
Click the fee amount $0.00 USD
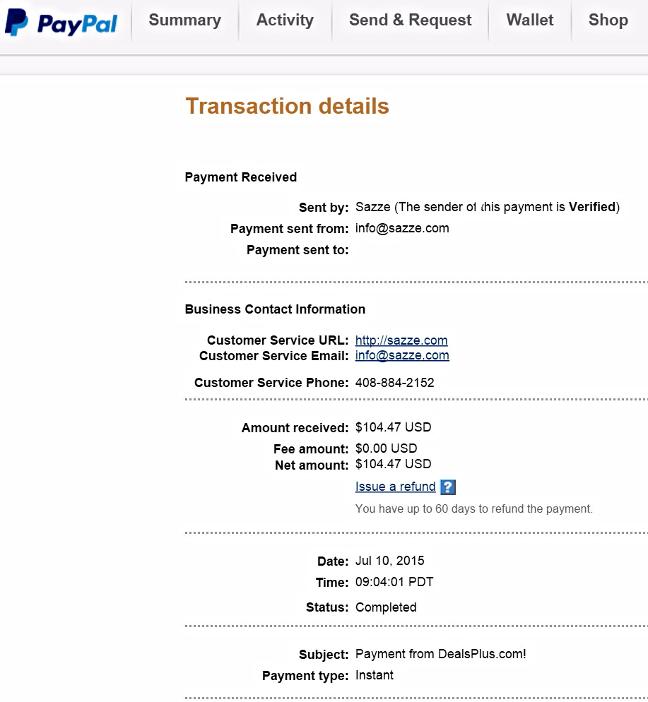click(386, 449)
